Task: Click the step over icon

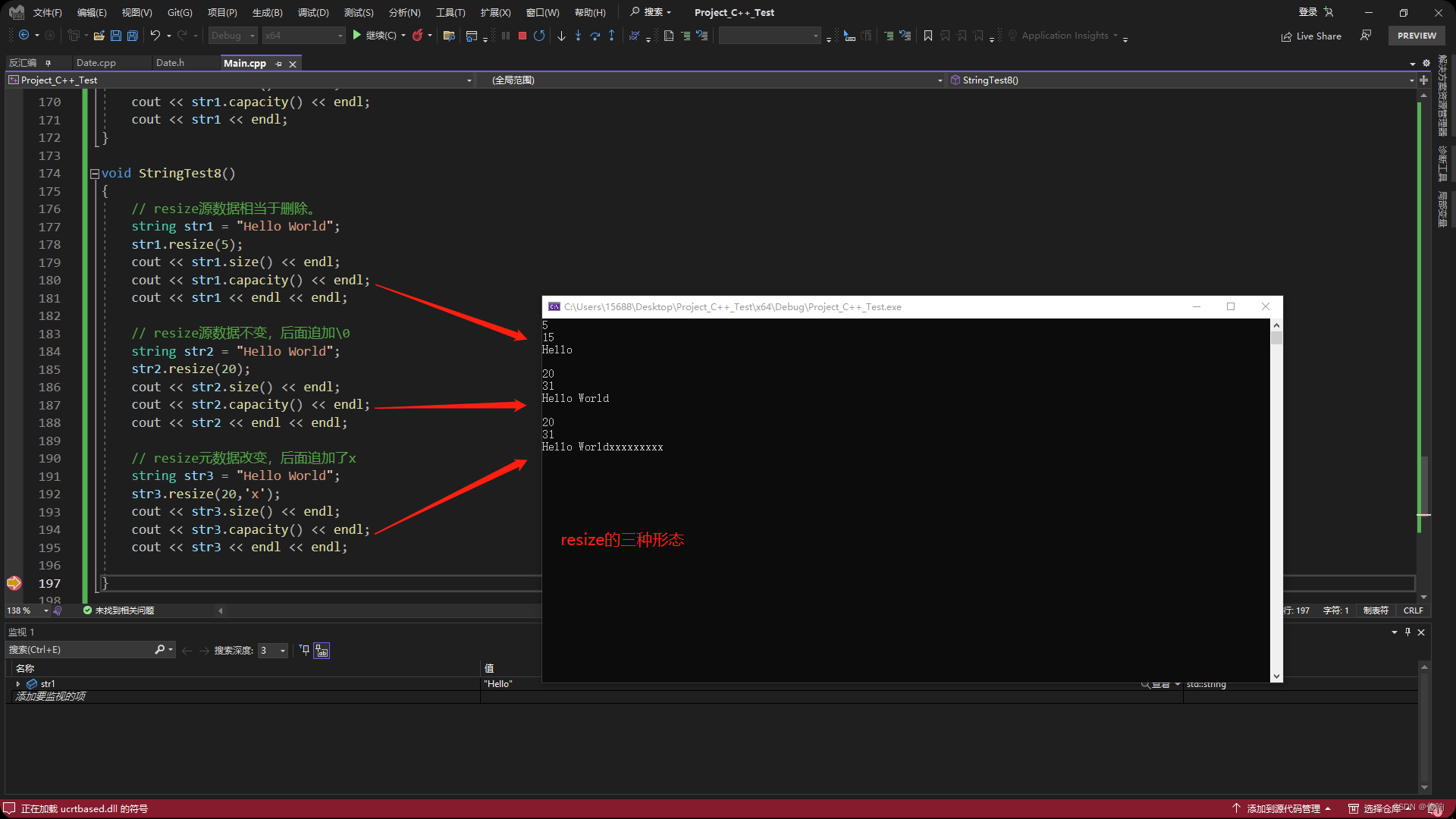Action: tap(595, 36)
